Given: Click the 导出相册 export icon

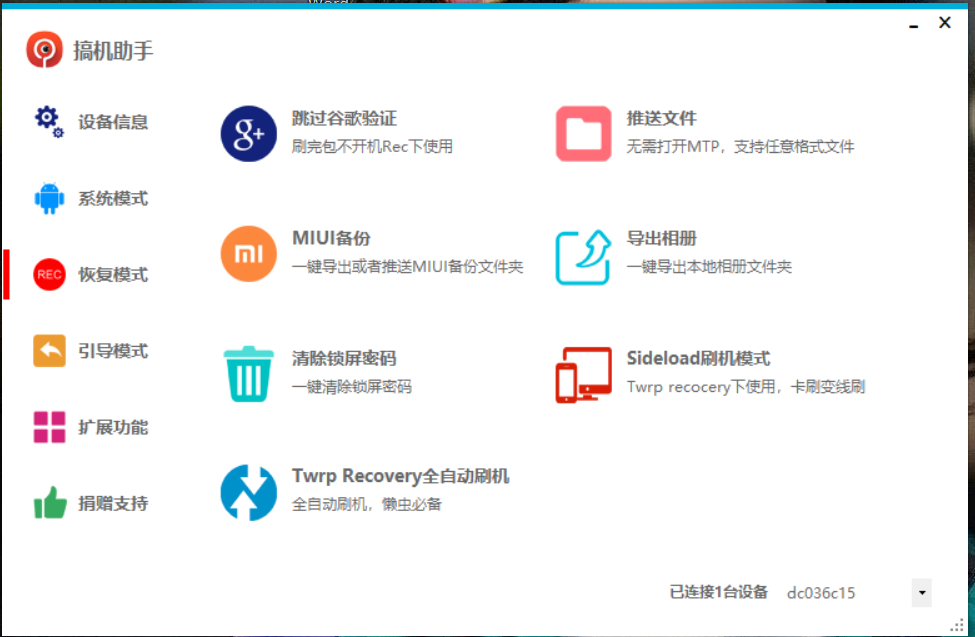Looking at the screenshot, I should [x=585, y=253].
